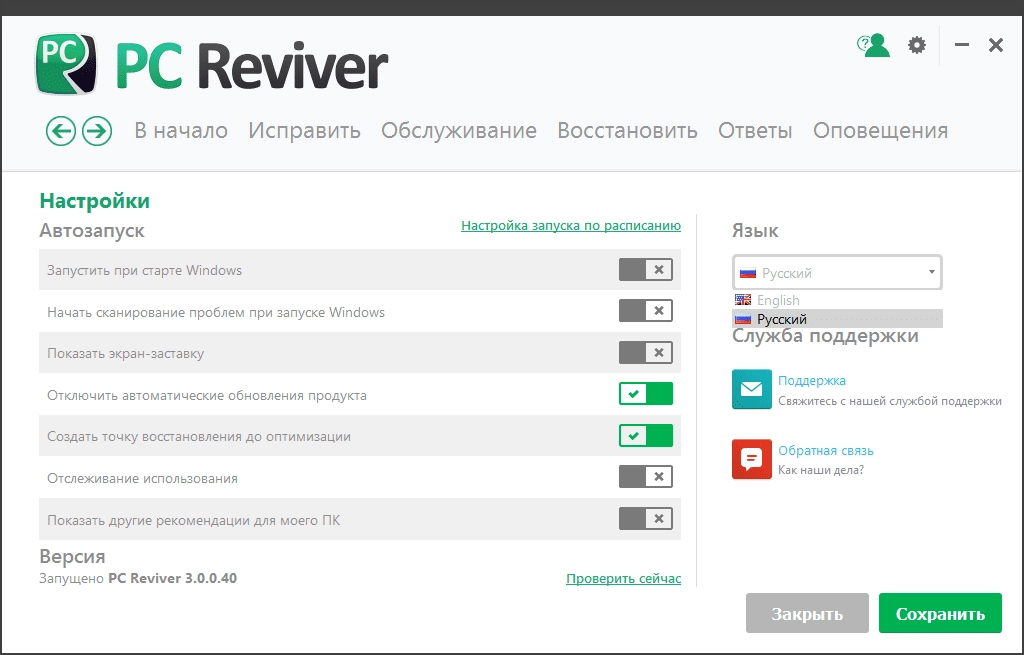Viewport: 1024px width, 655px height.
Task: Open the 'Восстановить' tab
Action: [627, 131]
